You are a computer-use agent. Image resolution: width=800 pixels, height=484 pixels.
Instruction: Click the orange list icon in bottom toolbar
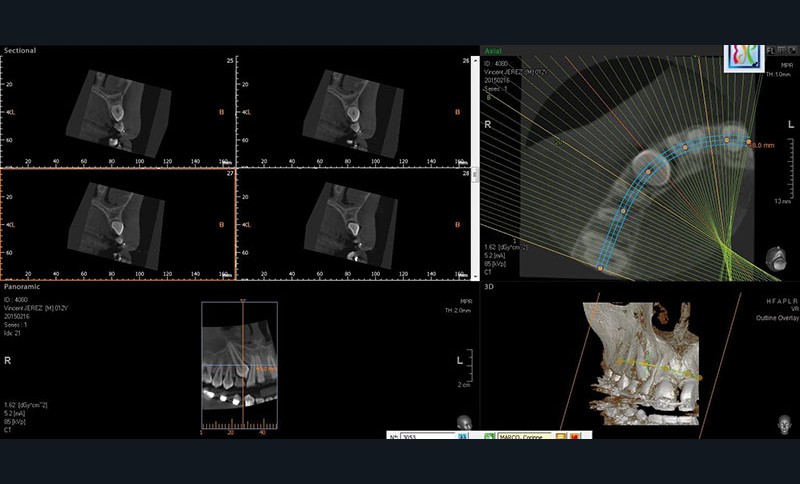coord(561,437)
